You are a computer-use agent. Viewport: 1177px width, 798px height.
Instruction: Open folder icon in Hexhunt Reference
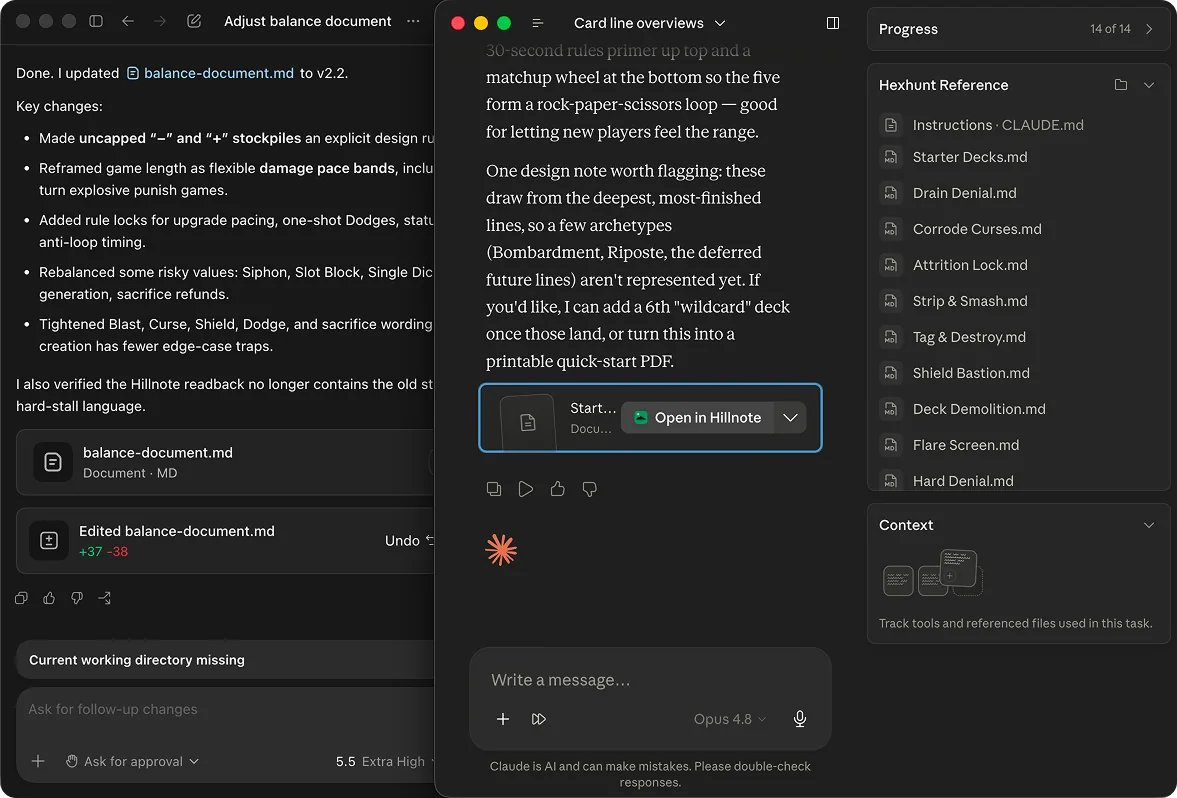[1121, 85]
